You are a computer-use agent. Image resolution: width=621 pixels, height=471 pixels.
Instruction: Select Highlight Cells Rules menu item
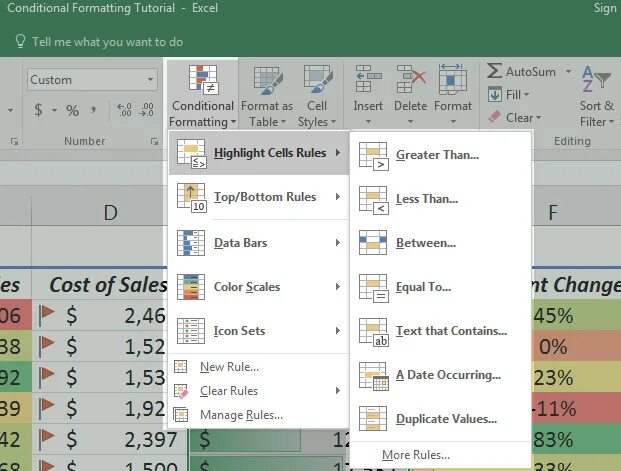(259, 153)
